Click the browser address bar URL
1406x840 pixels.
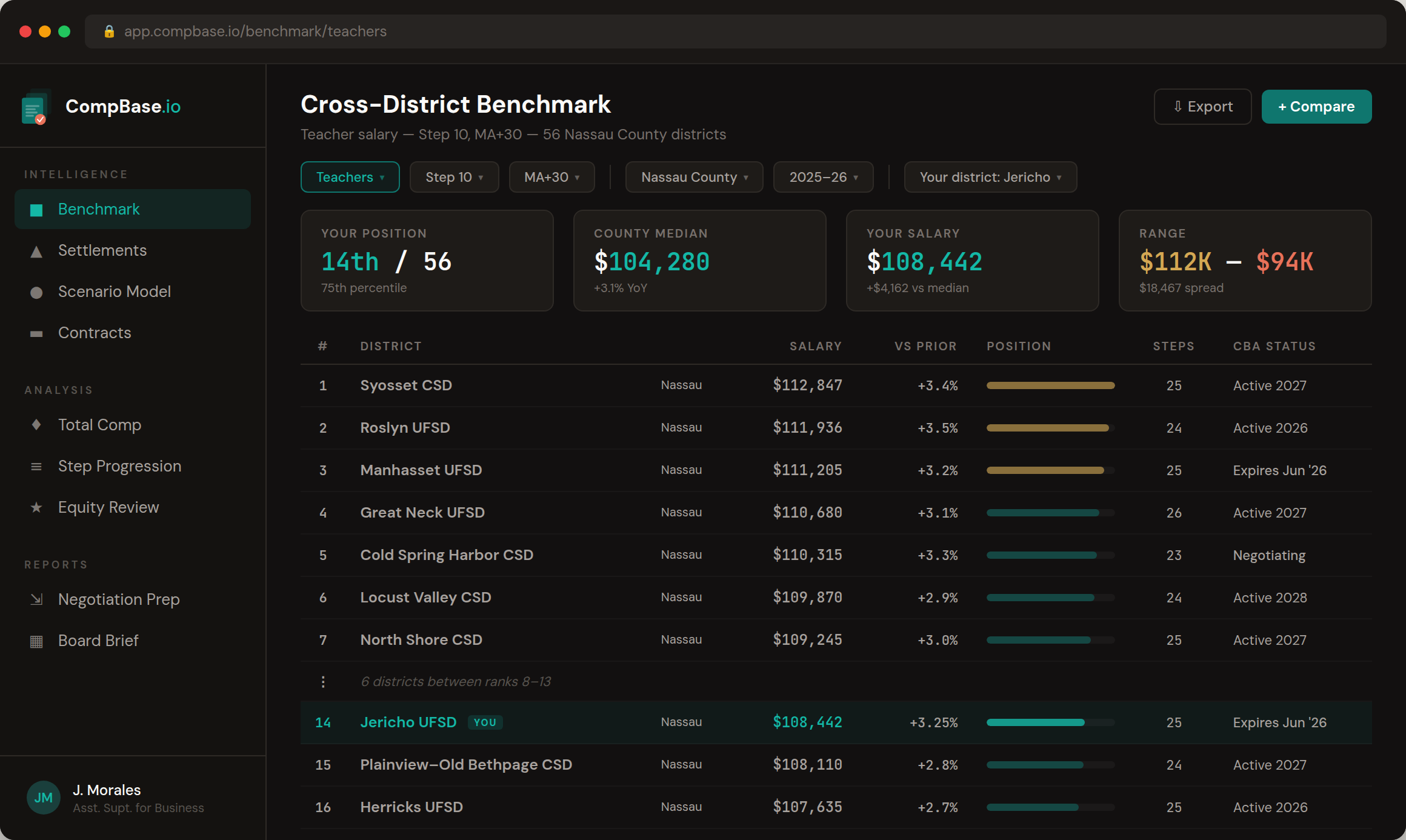click(x=255, y=32)
